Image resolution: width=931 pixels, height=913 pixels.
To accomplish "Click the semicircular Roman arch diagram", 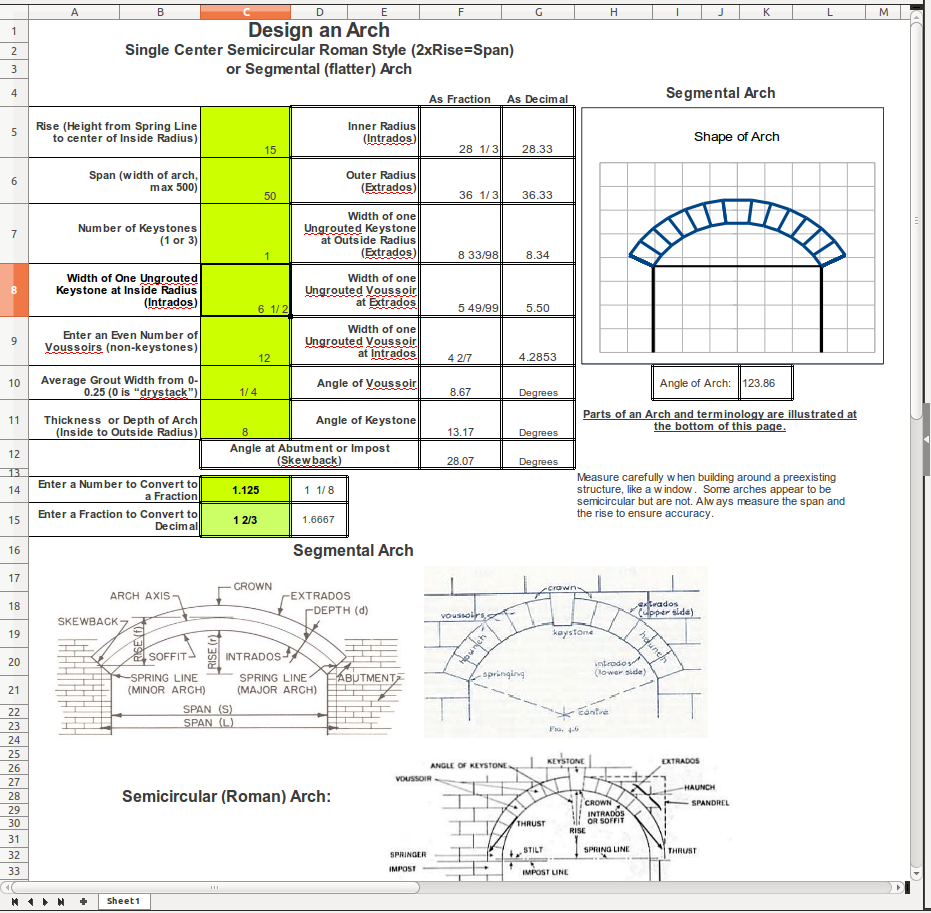I will point(558,817).
